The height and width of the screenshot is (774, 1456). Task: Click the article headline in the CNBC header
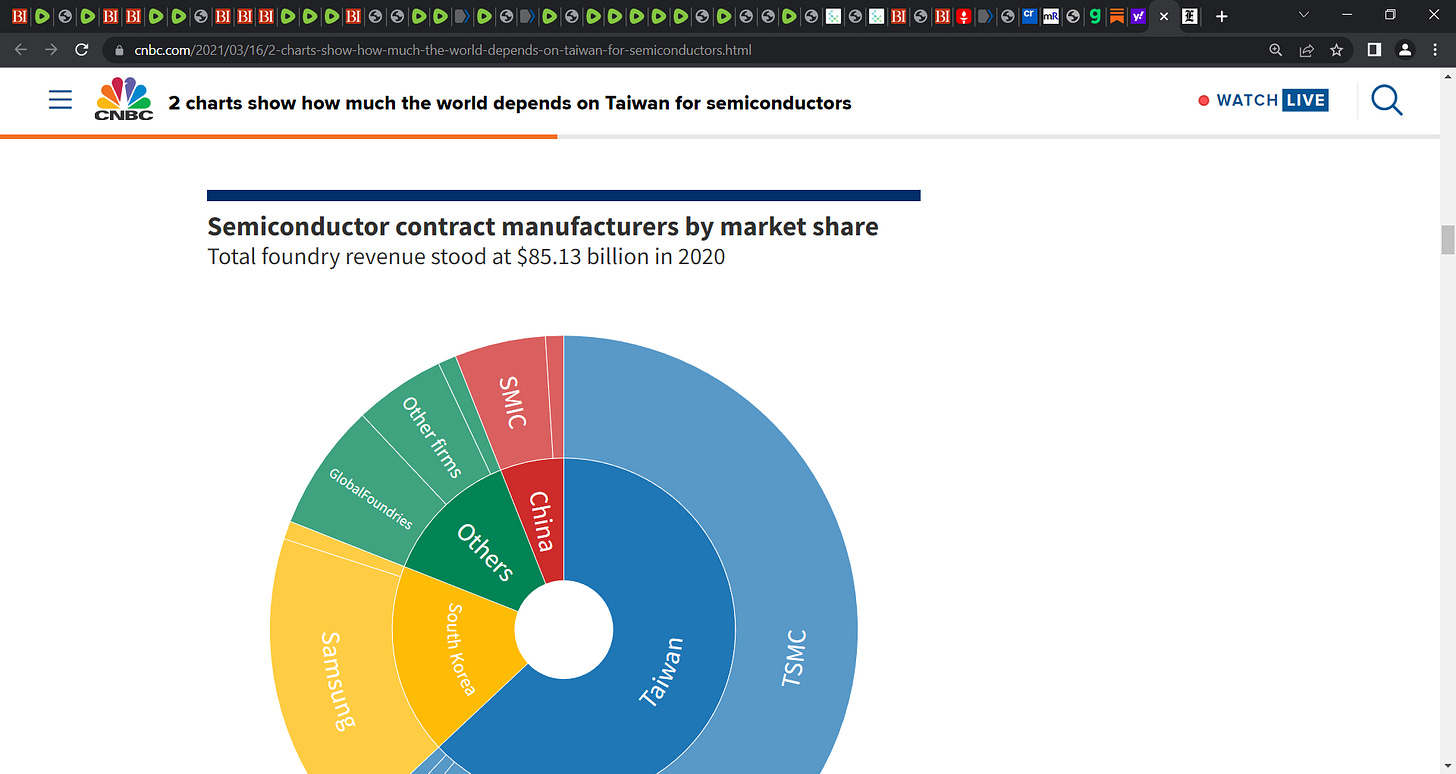point(510,103)
